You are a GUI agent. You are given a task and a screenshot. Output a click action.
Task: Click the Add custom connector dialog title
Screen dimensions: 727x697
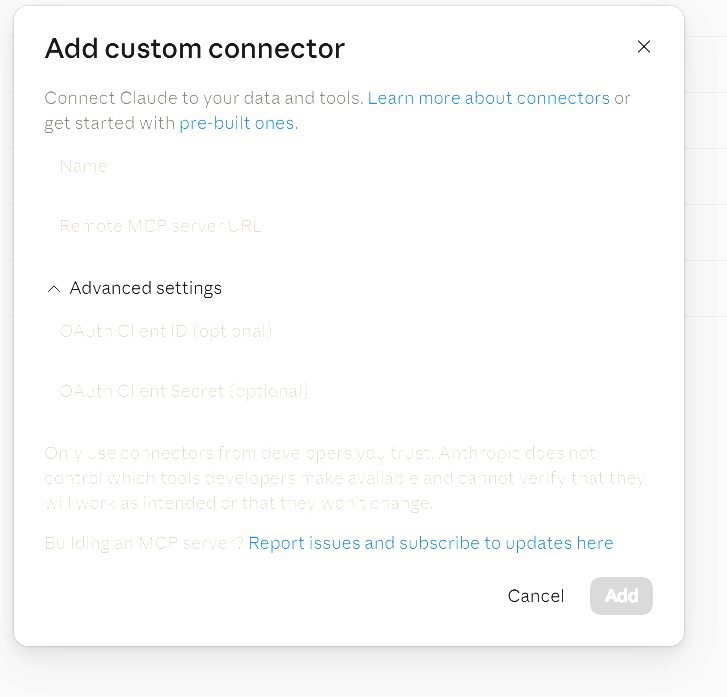tap(195, 48)
